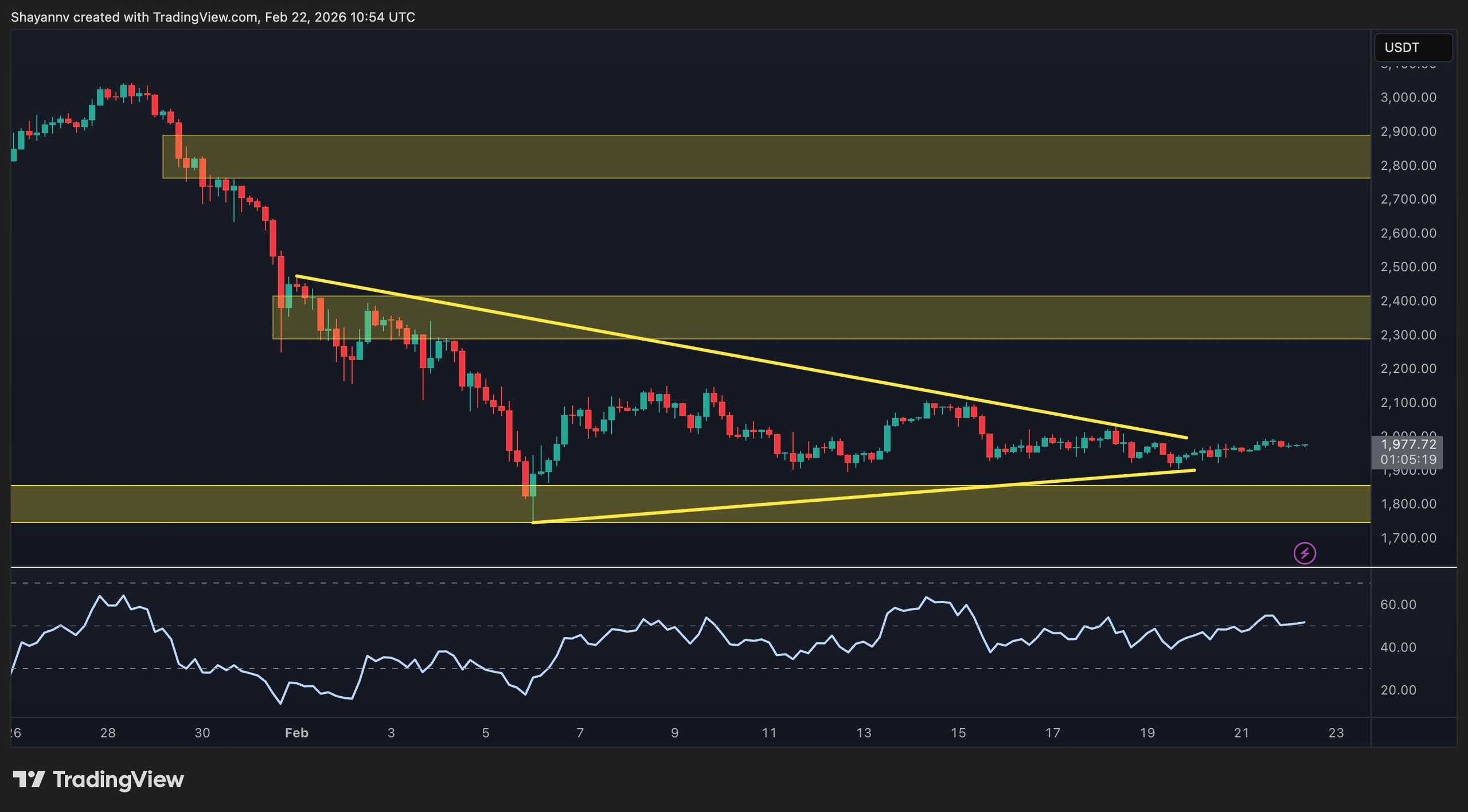Click the 'Feb' label on the time axis

coord(296,733)
